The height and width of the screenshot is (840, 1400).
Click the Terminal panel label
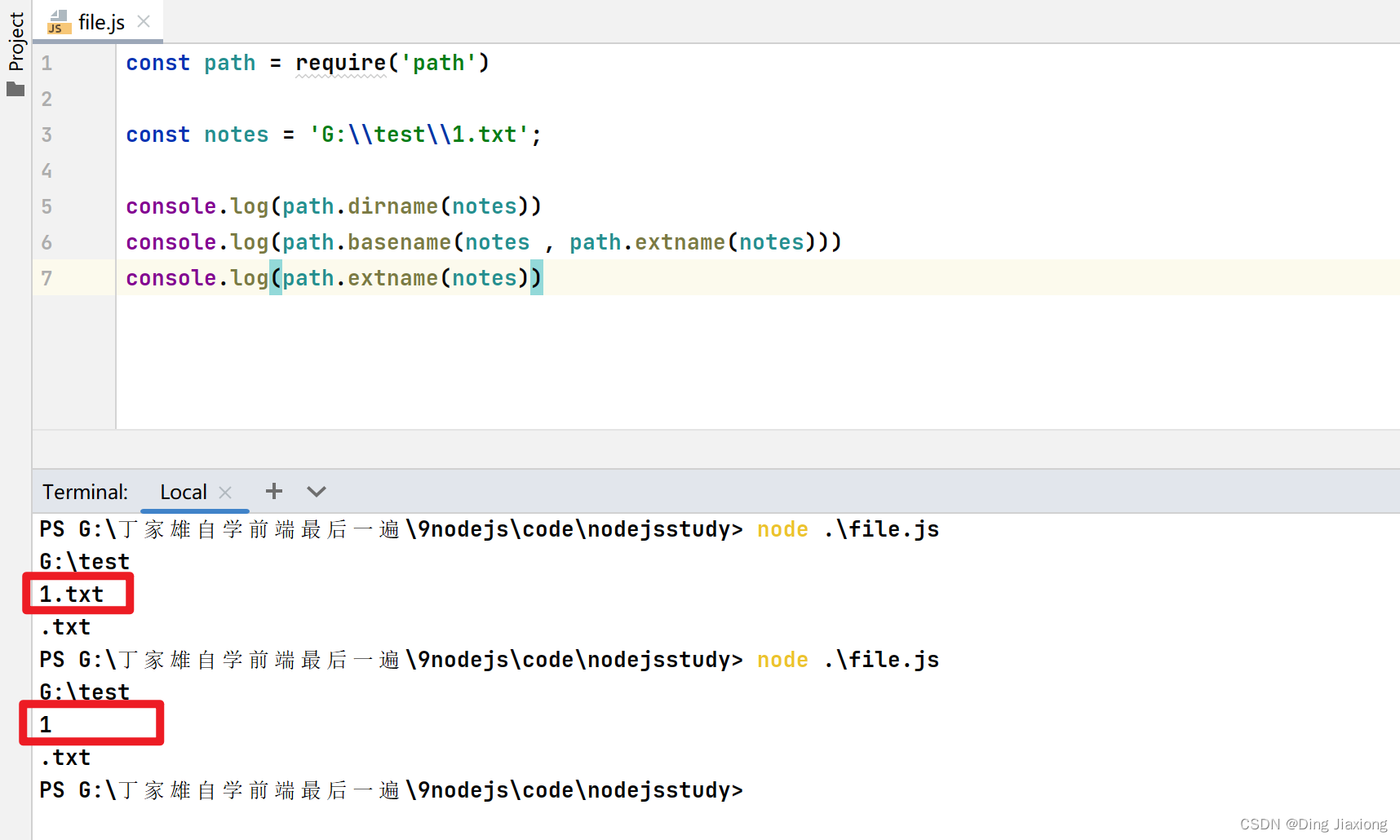[85, 492]
